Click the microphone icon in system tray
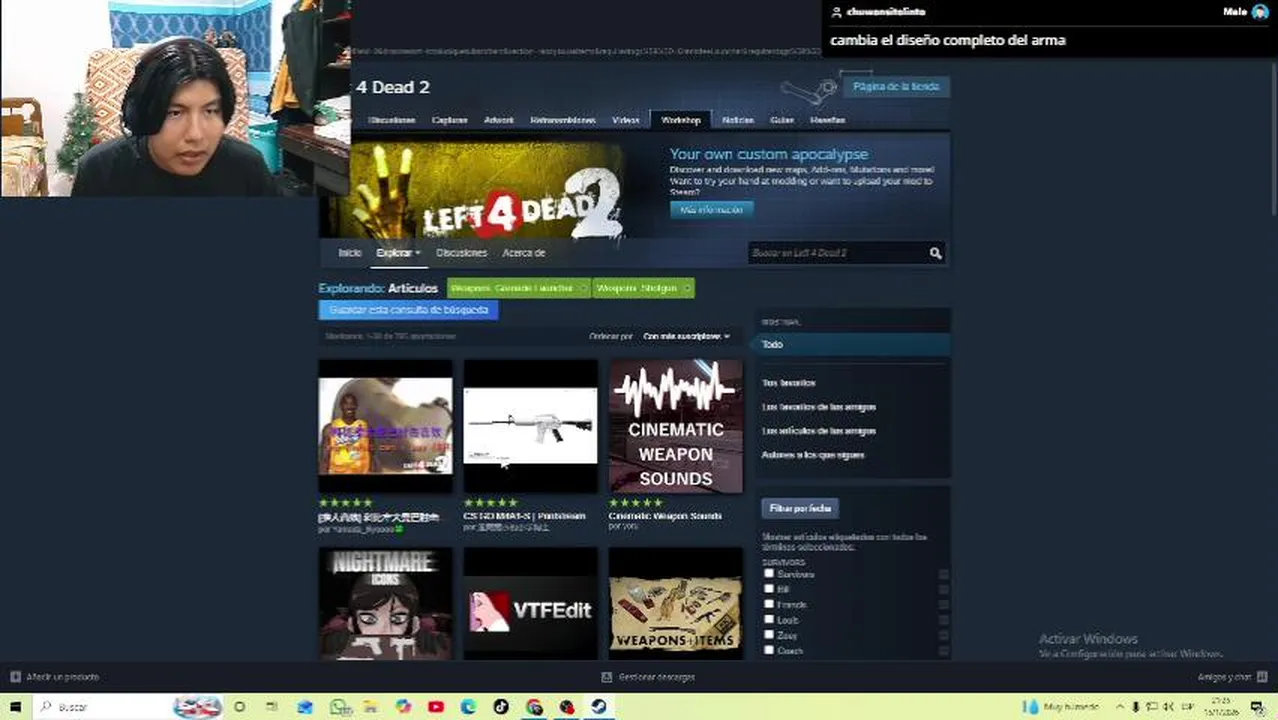The height and width of the screenshot is (720, 1278). point(1136,707)
